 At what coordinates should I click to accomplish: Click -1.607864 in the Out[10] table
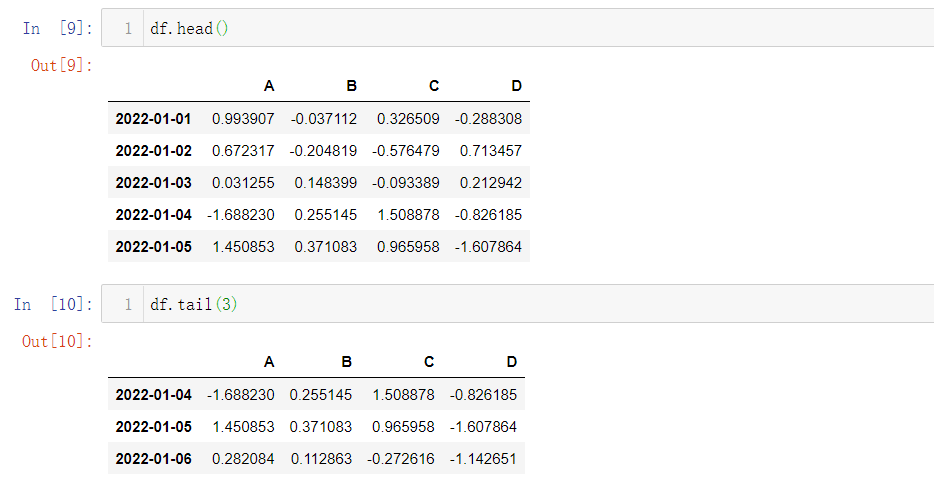(x=484, y=427)
